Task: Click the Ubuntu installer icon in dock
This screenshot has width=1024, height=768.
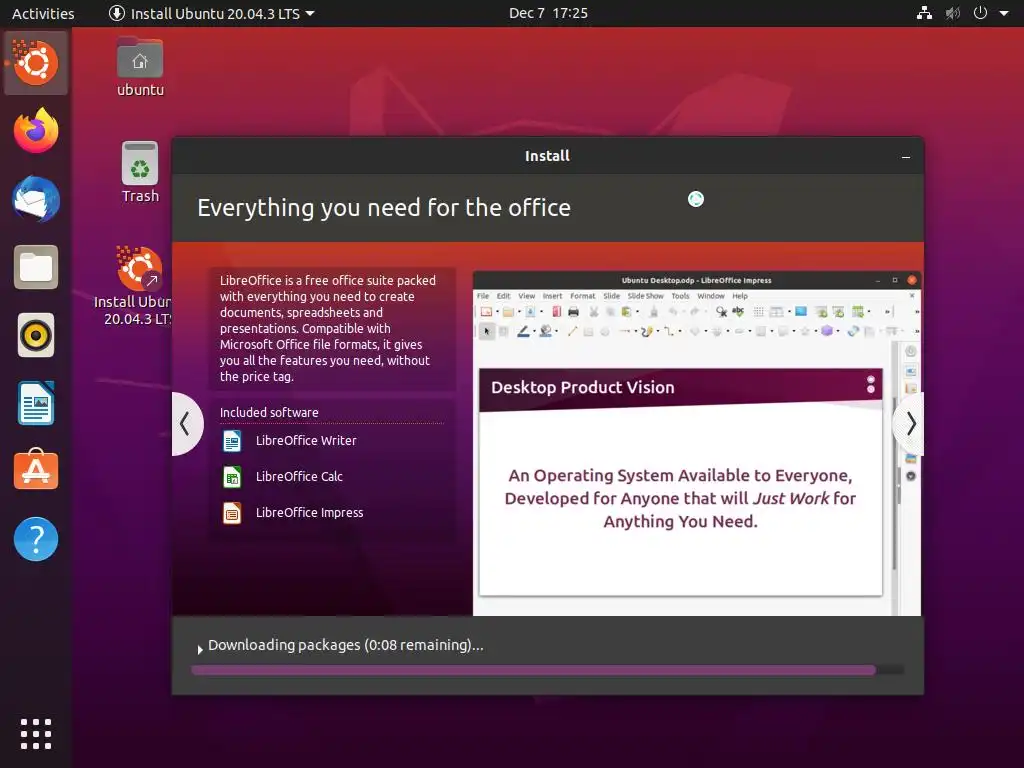Action: coord(36,63)
